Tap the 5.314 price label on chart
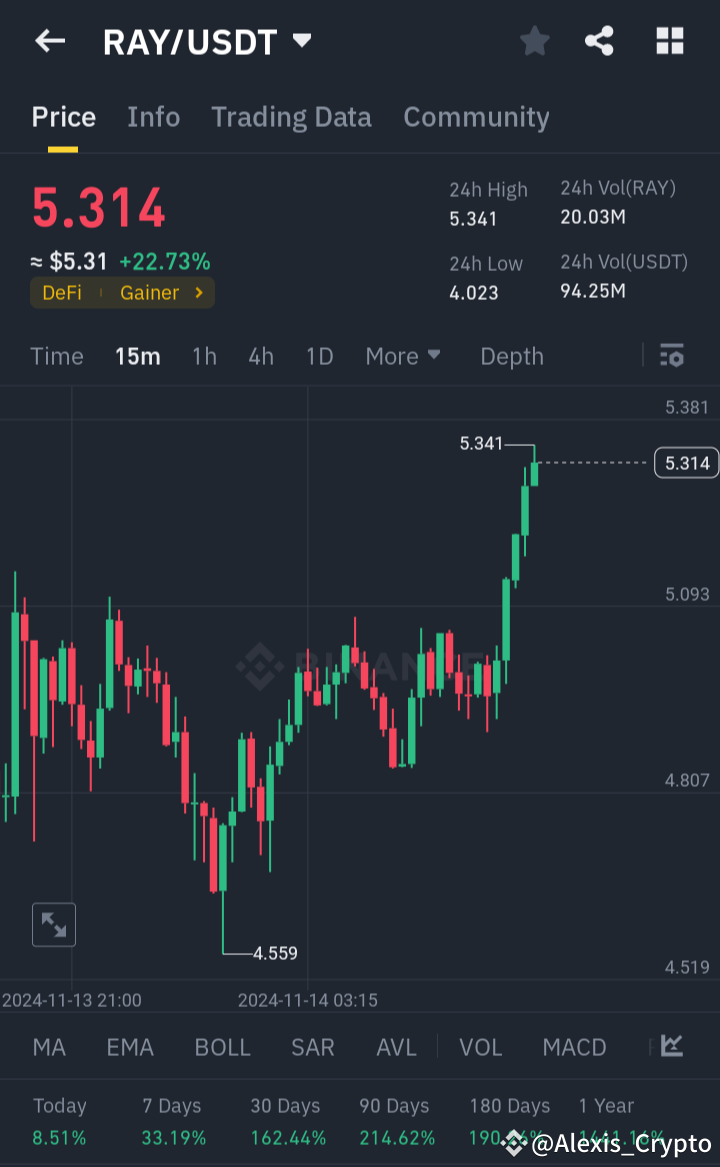The image size is (720, 1167). click(x=686, y=463)
